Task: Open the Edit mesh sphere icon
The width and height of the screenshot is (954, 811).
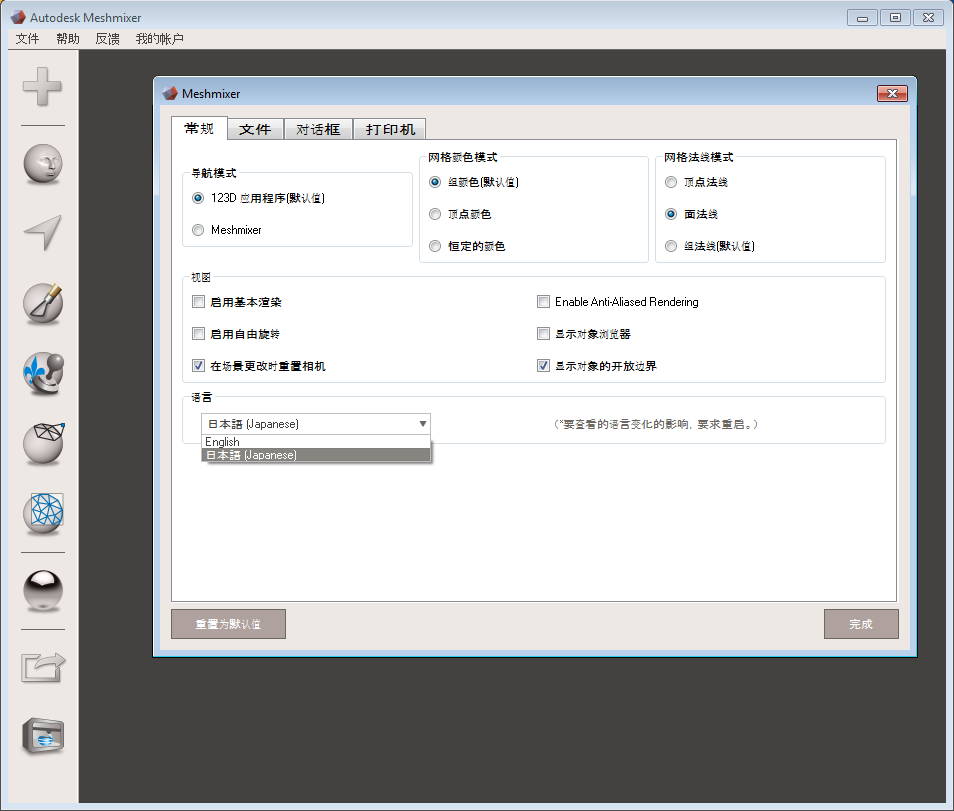Action: pos(43,442)
